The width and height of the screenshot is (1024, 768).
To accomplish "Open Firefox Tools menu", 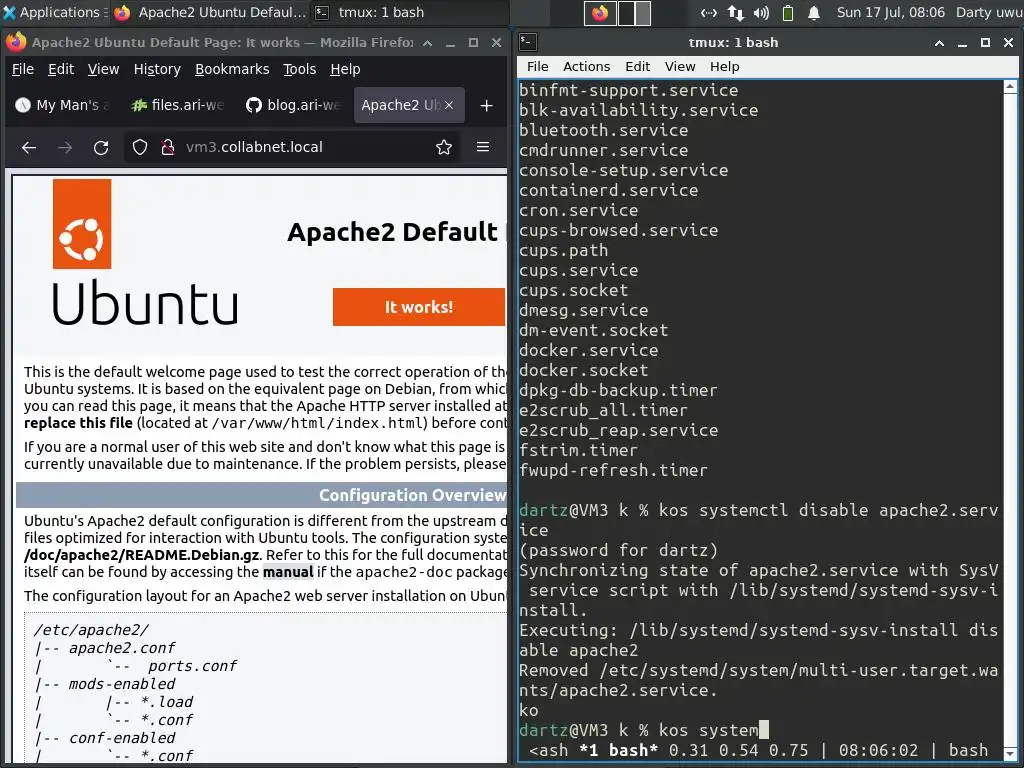I will coord(299,69).
